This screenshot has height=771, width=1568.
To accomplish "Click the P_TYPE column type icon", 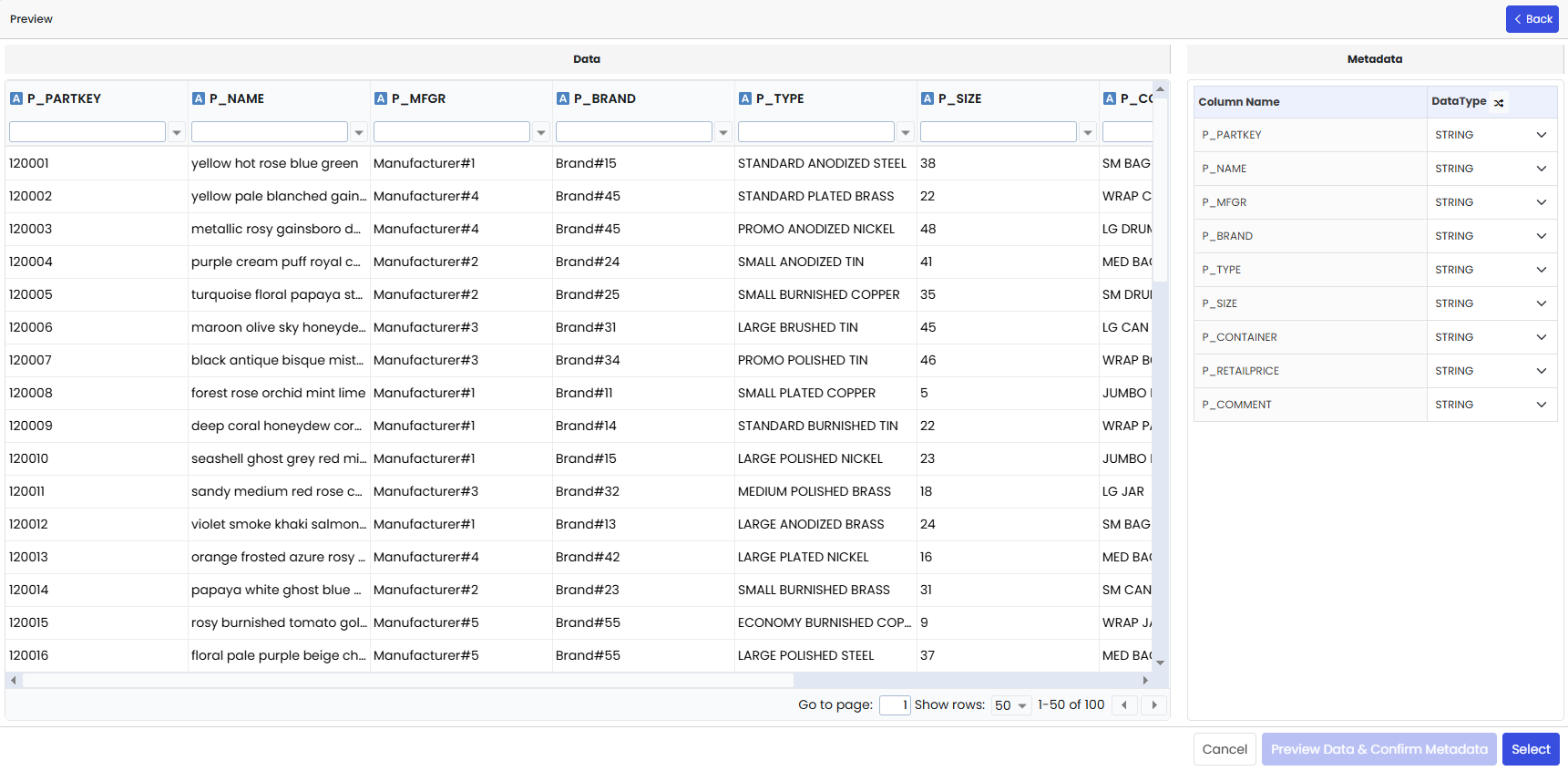I will point(745,98).
